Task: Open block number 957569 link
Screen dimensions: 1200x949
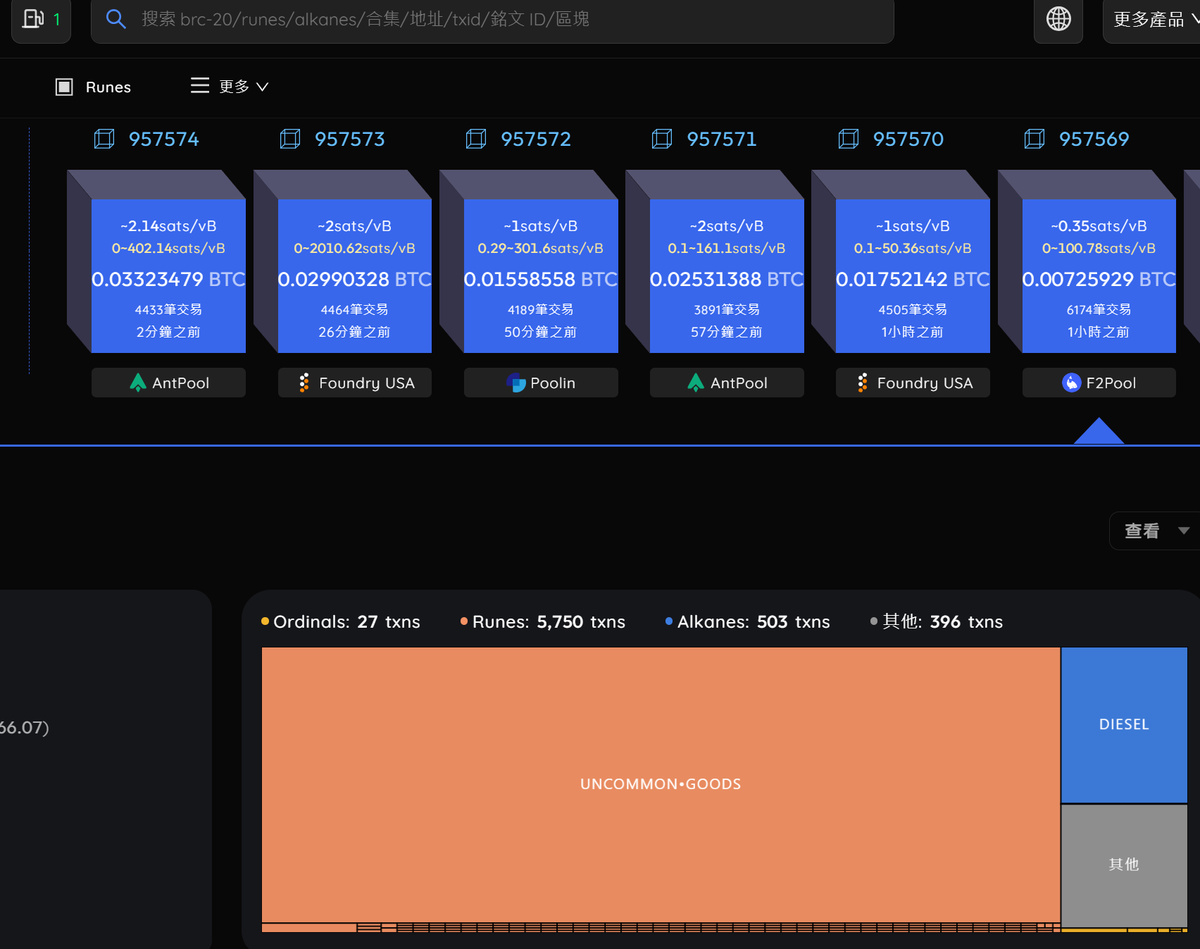Action: pyautogui.click(x=1094, y=139)
